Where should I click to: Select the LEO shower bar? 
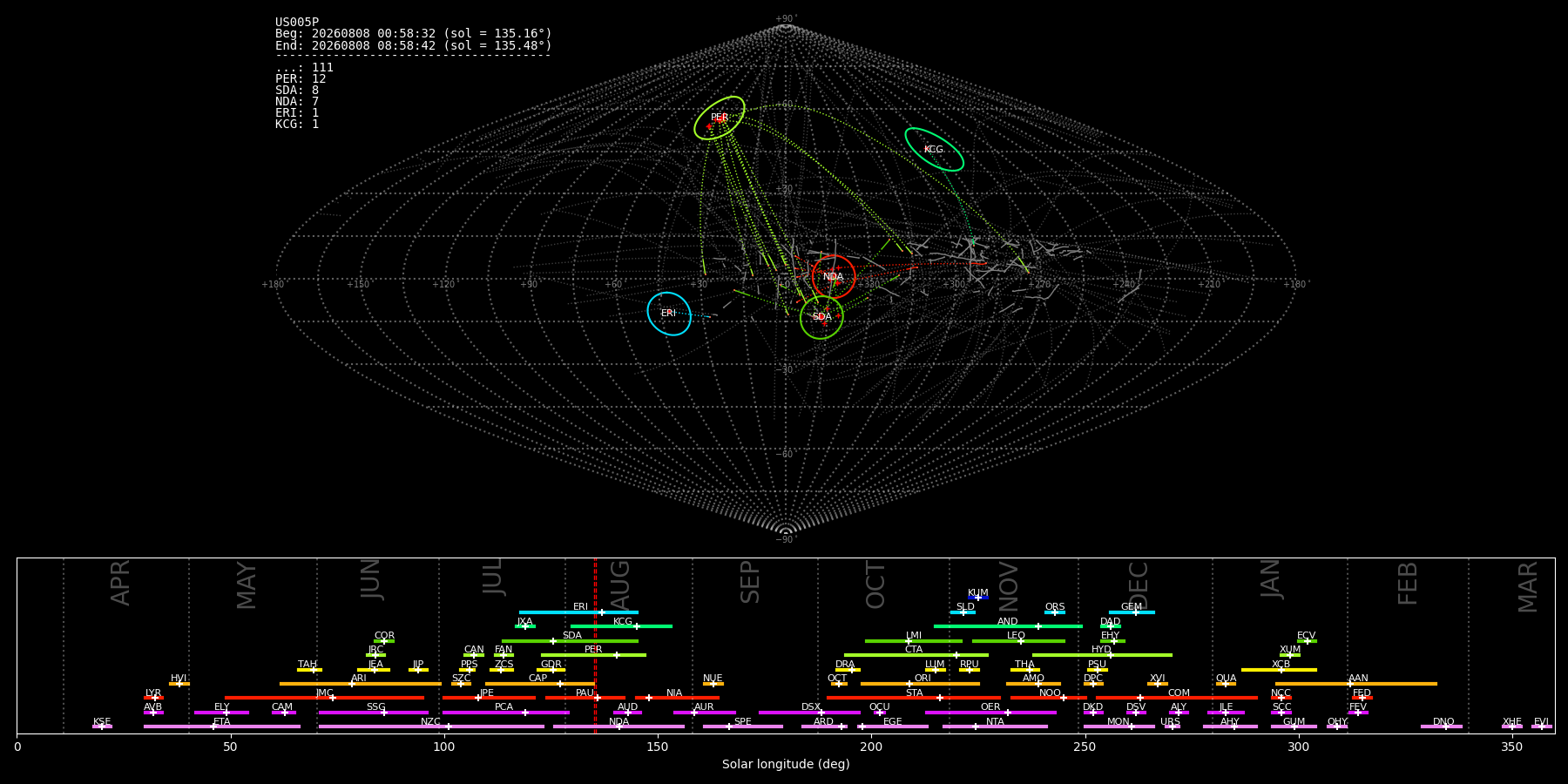click(1018, 641)
